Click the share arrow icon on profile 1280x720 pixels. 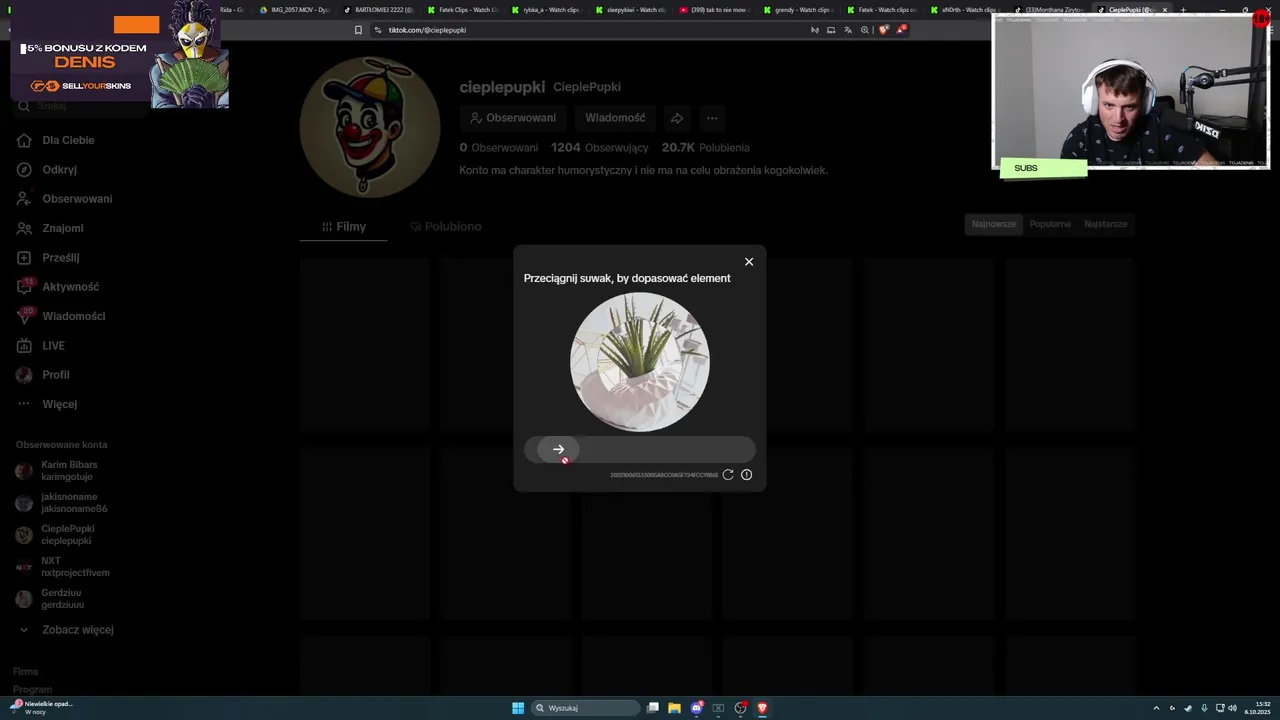(677, 118)
